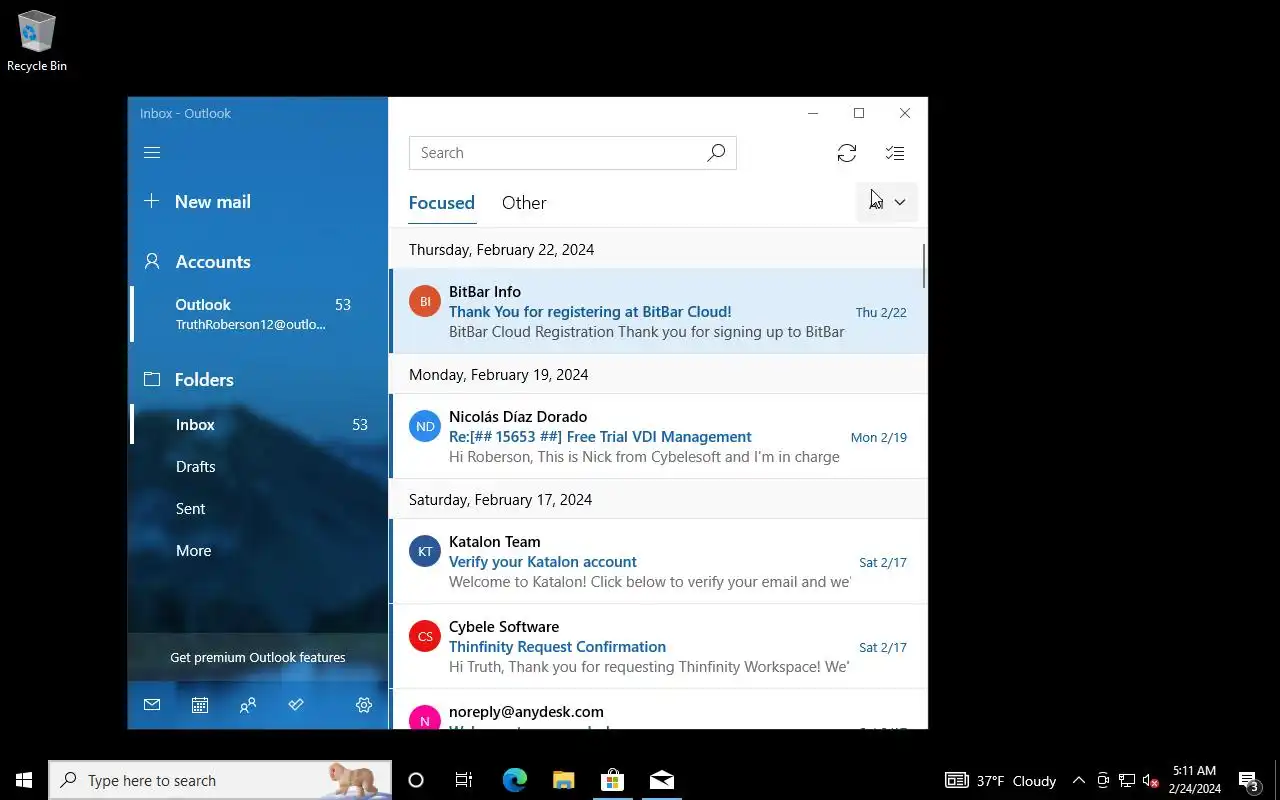
Task: Click the Accounts person icon
Action: pyautogui.click(x=152, y=261)
